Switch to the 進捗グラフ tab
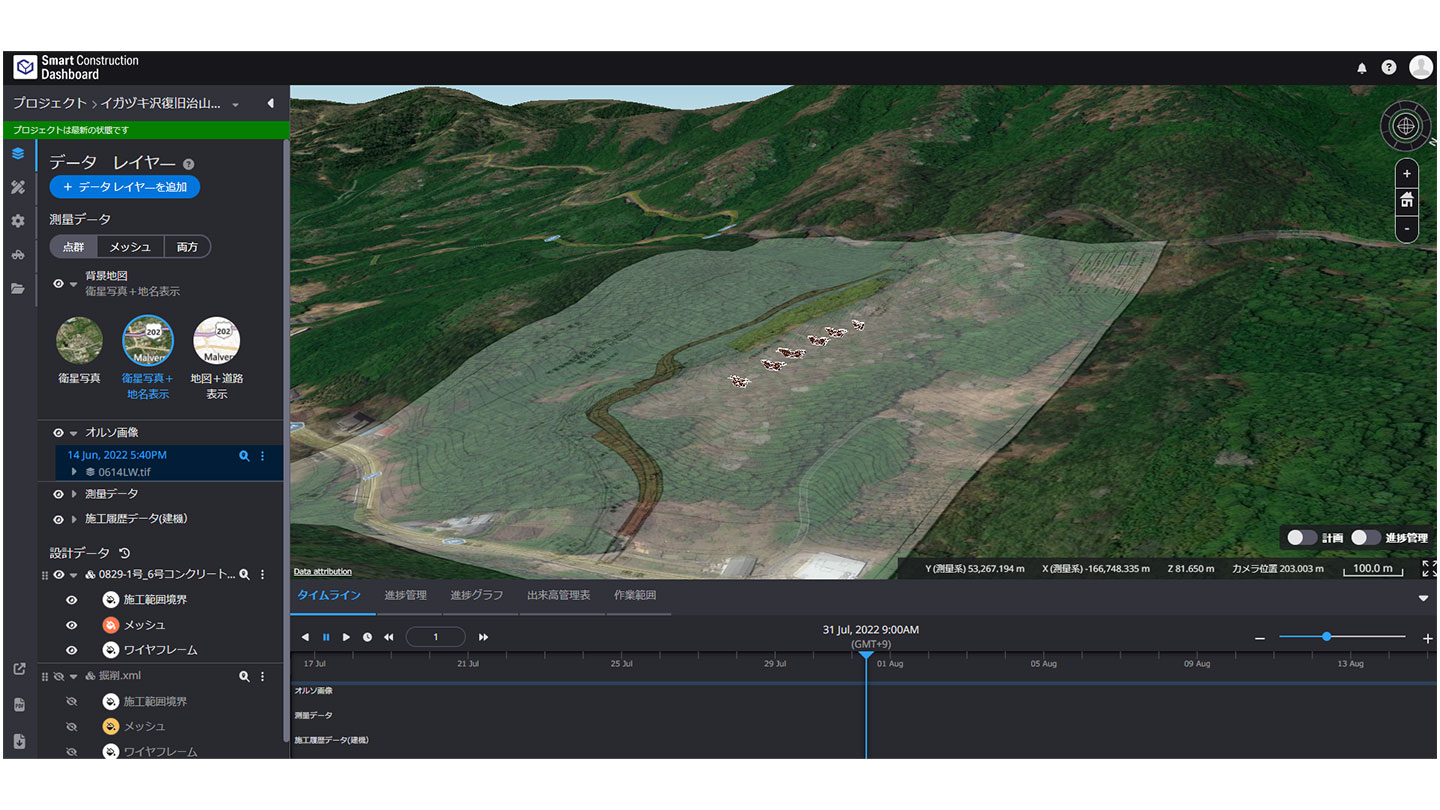The width and height of the screenshot is (1440, 810). click(x=476, y=596)
